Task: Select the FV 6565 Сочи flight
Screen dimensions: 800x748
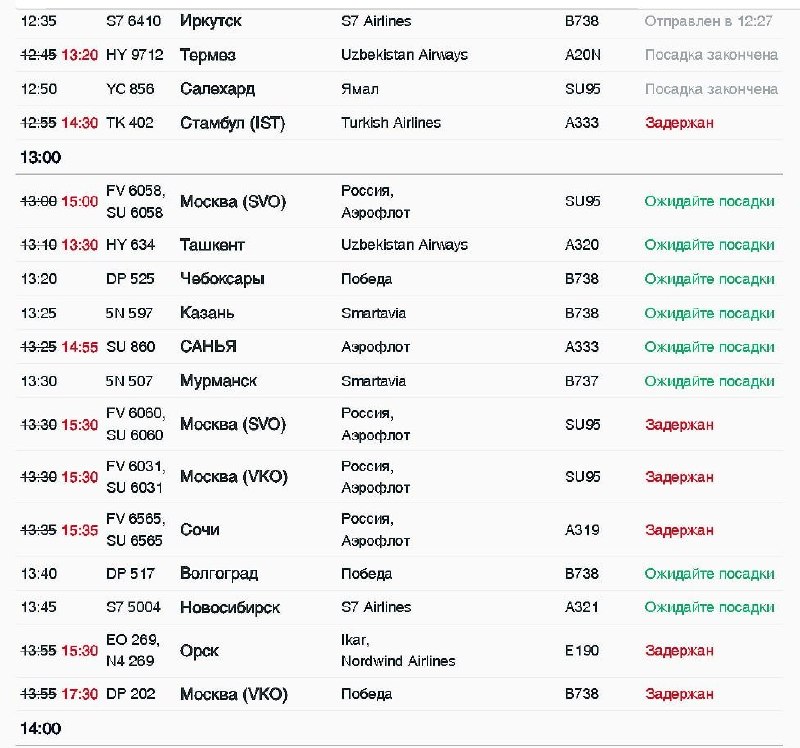Action: click(x=399, y=530)
